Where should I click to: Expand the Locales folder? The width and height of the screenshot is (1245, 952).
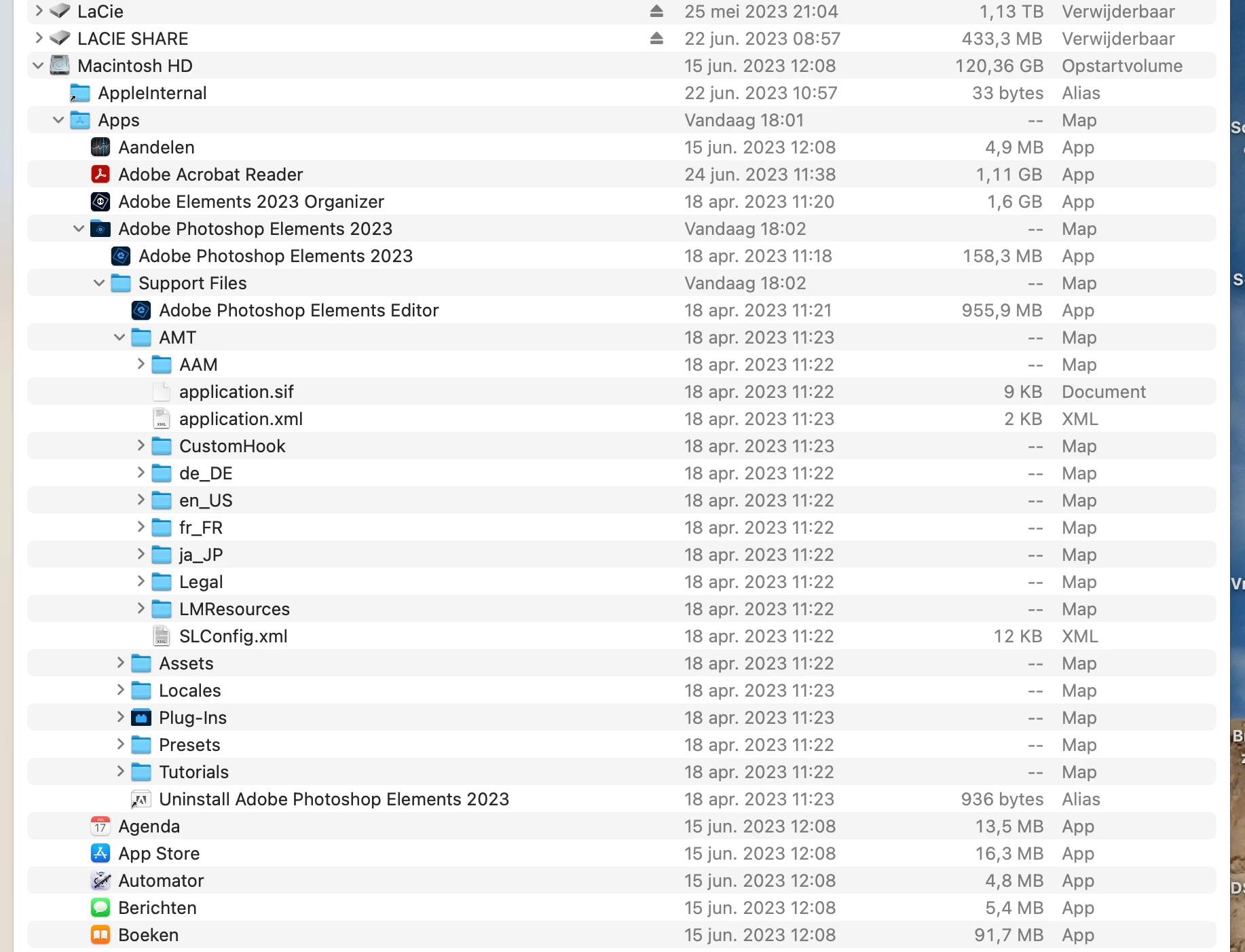pyautogui.click(x=120, y=690)
